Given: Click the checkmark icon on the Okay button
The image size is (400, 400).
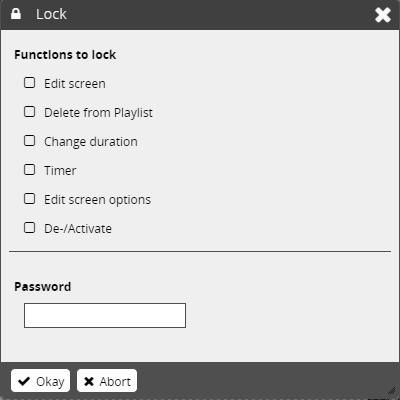Looking at the screenshot, I should (x=24, y=381).
